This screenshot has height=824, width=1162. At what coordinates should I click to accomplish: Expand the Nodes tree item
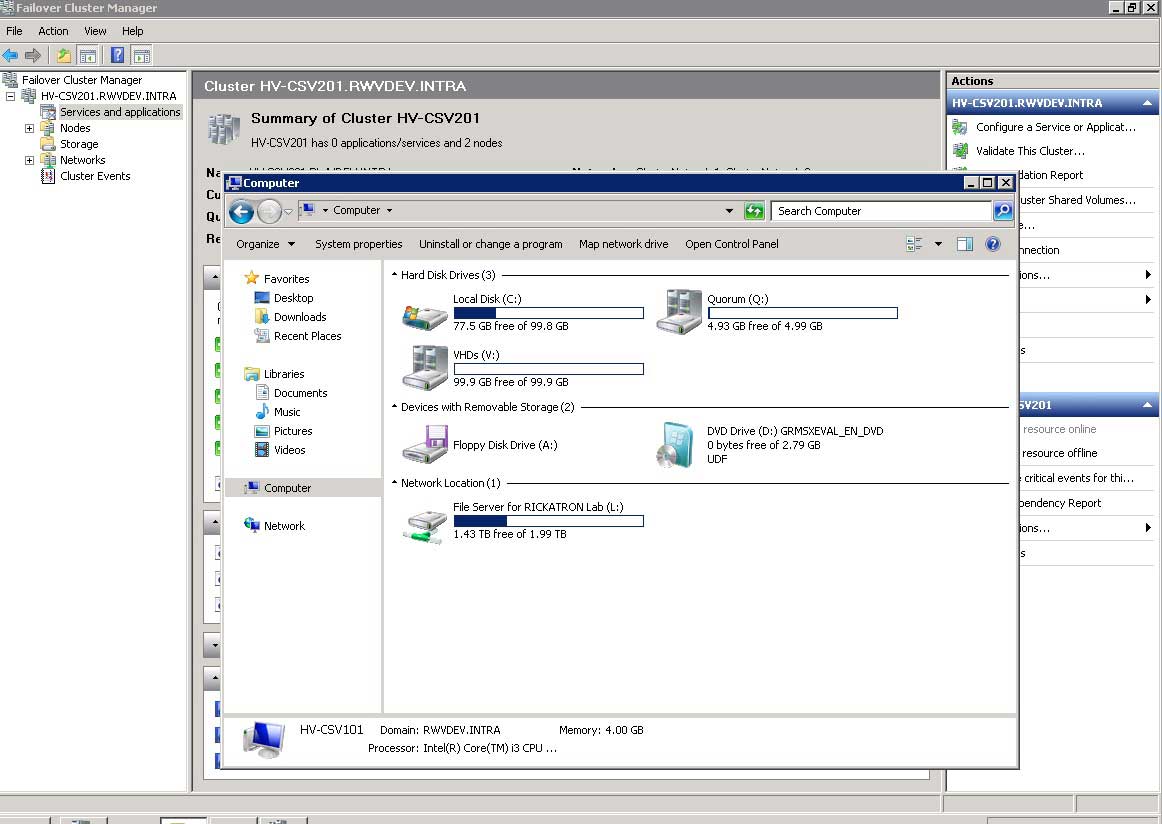point(30,128)
